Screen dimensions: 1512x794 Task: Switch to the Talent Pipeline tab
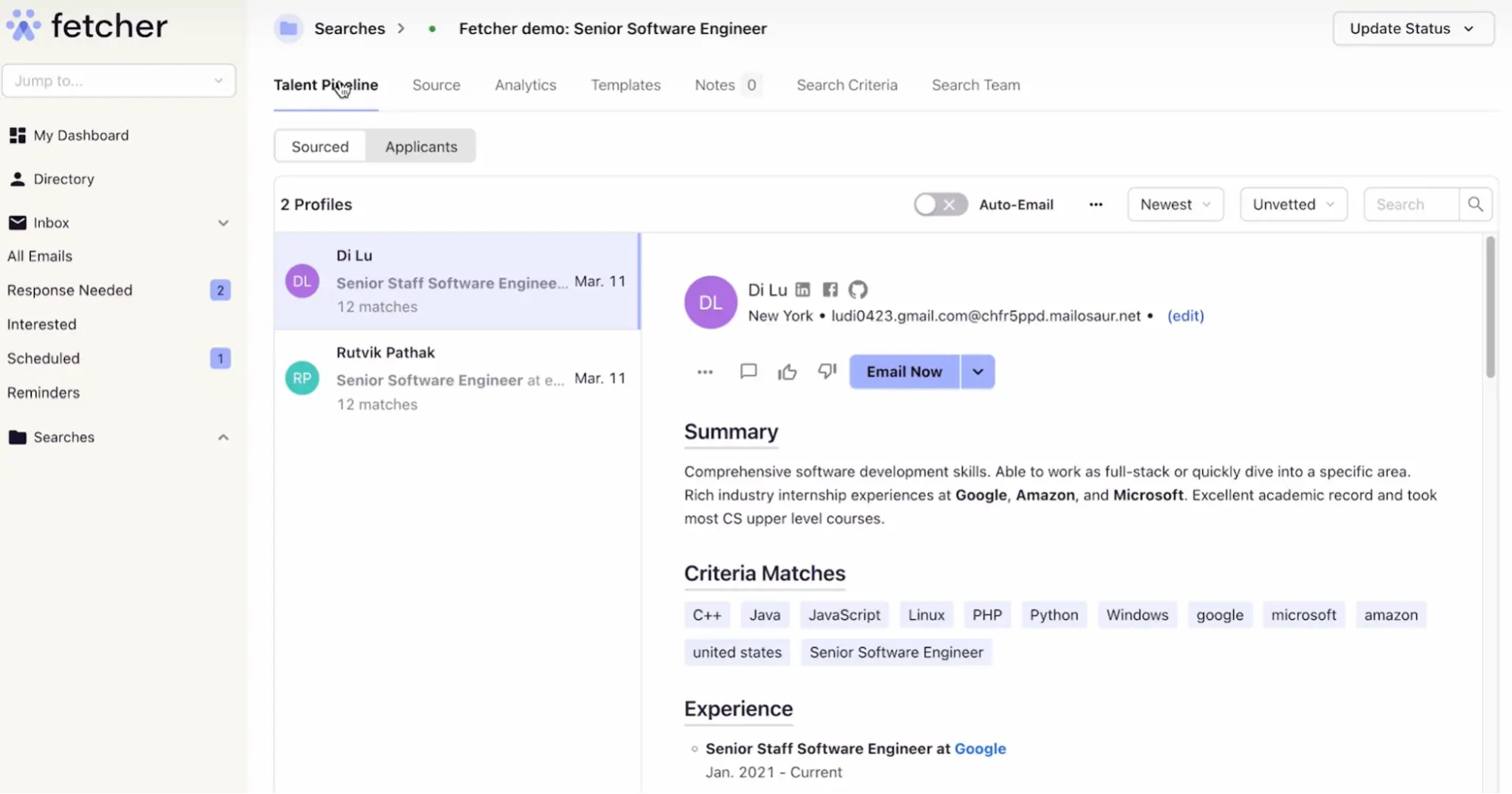point(326,85)
